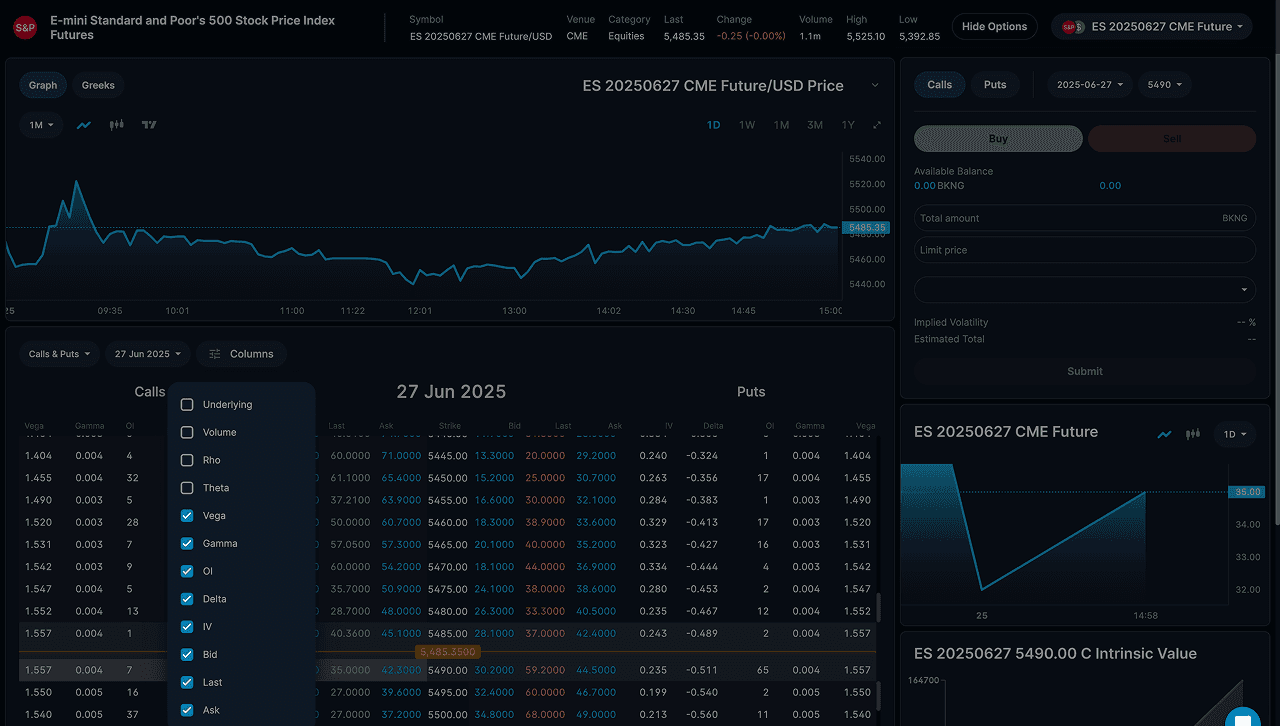Enable the Underlying column checkbox
Image resolution: width=1280 pixels, height=726 pixels.
pos(187,405)
